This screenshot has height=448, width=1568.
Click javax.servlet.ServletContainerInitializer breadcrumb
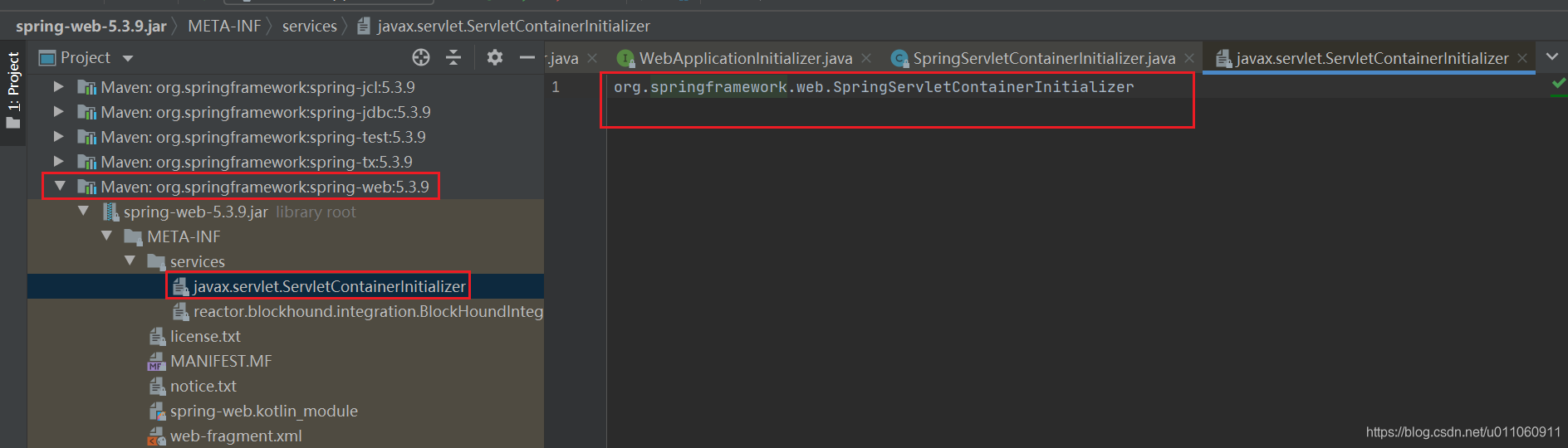pyautogui.click(x=513, y=26)
